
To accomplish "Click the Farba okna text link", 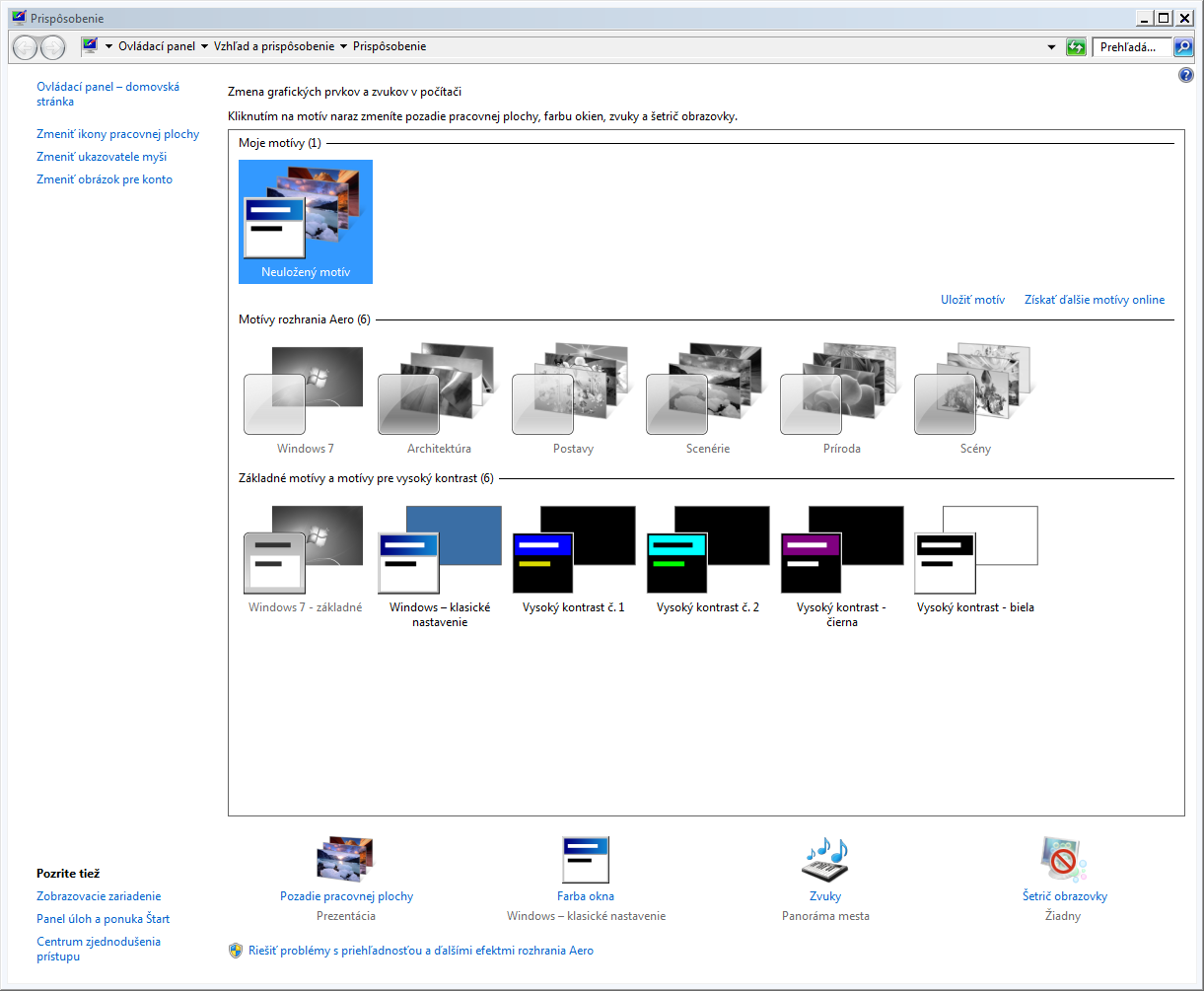I will [586, 896].
